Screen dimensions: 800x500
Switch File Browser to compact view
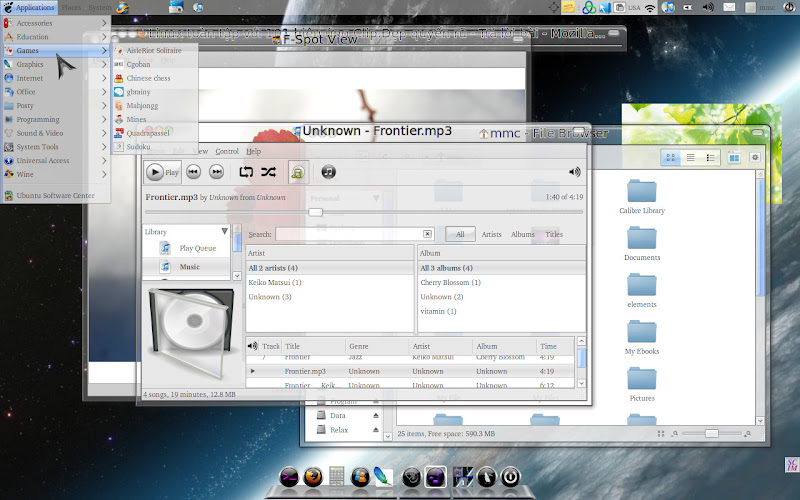[710, 158]
